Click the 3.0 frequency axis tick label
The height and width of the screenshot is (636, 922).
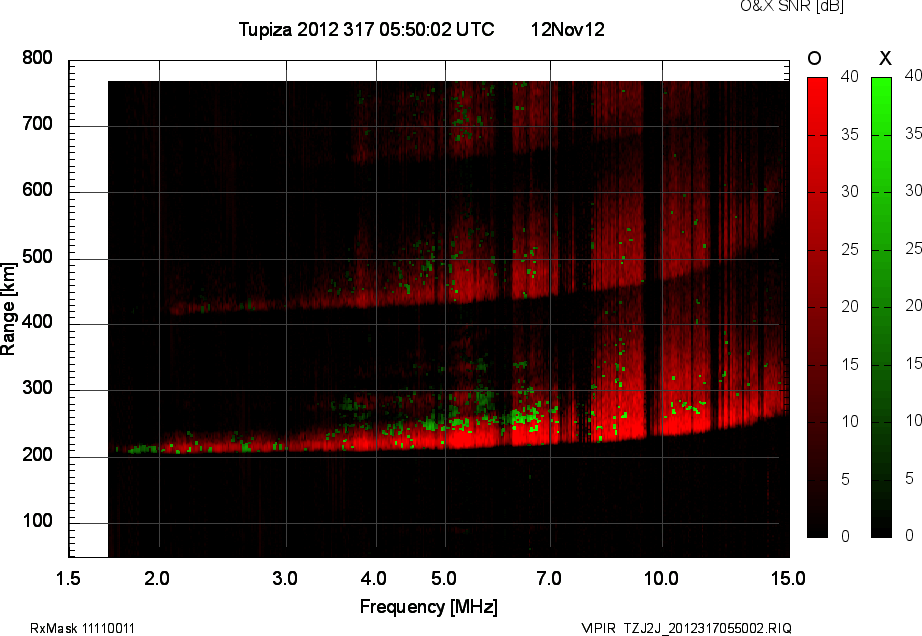pyautogui.click(x=286, y=578)
